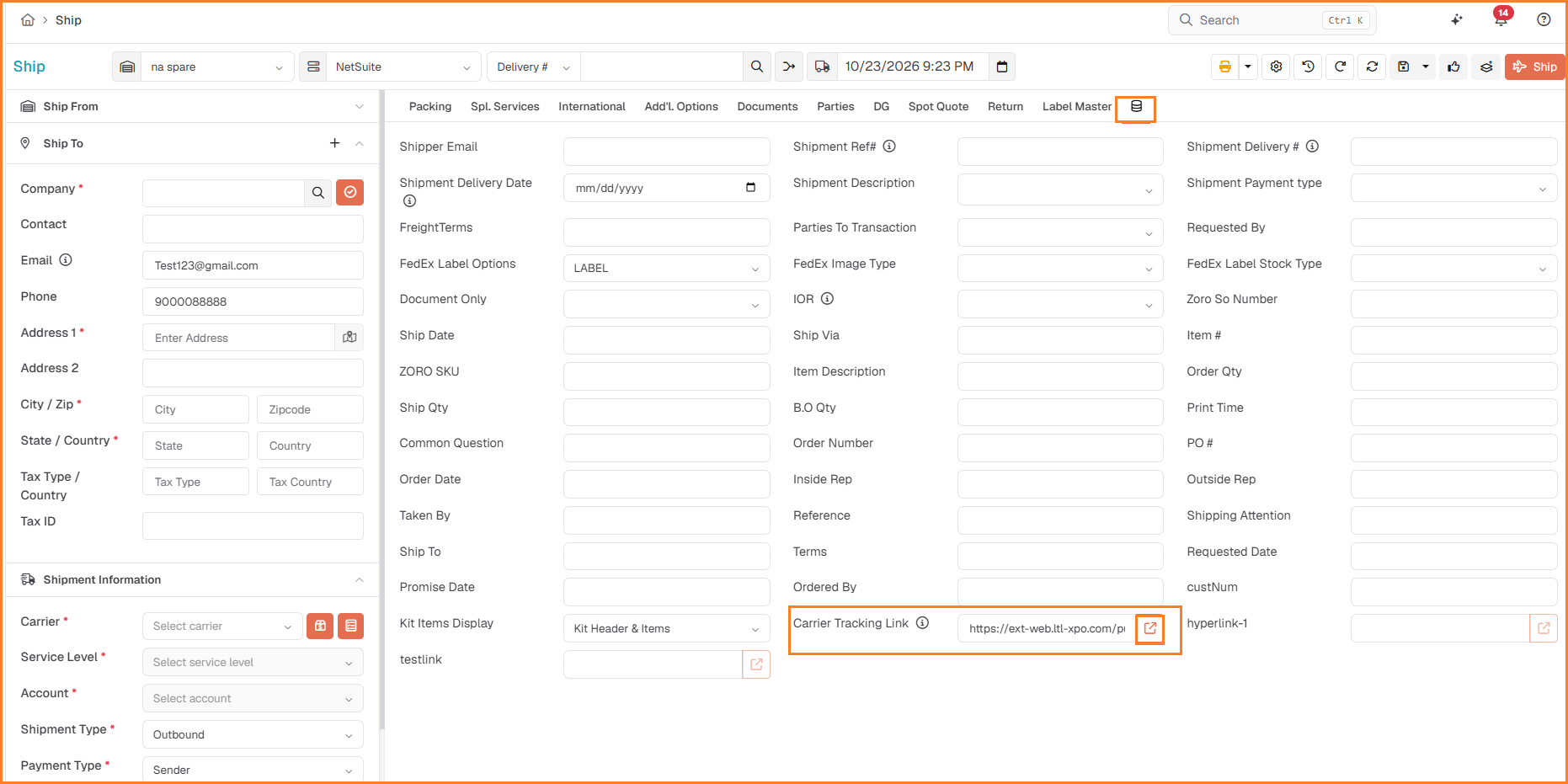Open the database custom fields tab icon
The image size is (1568, 784).
click(x=1136, y=107)
